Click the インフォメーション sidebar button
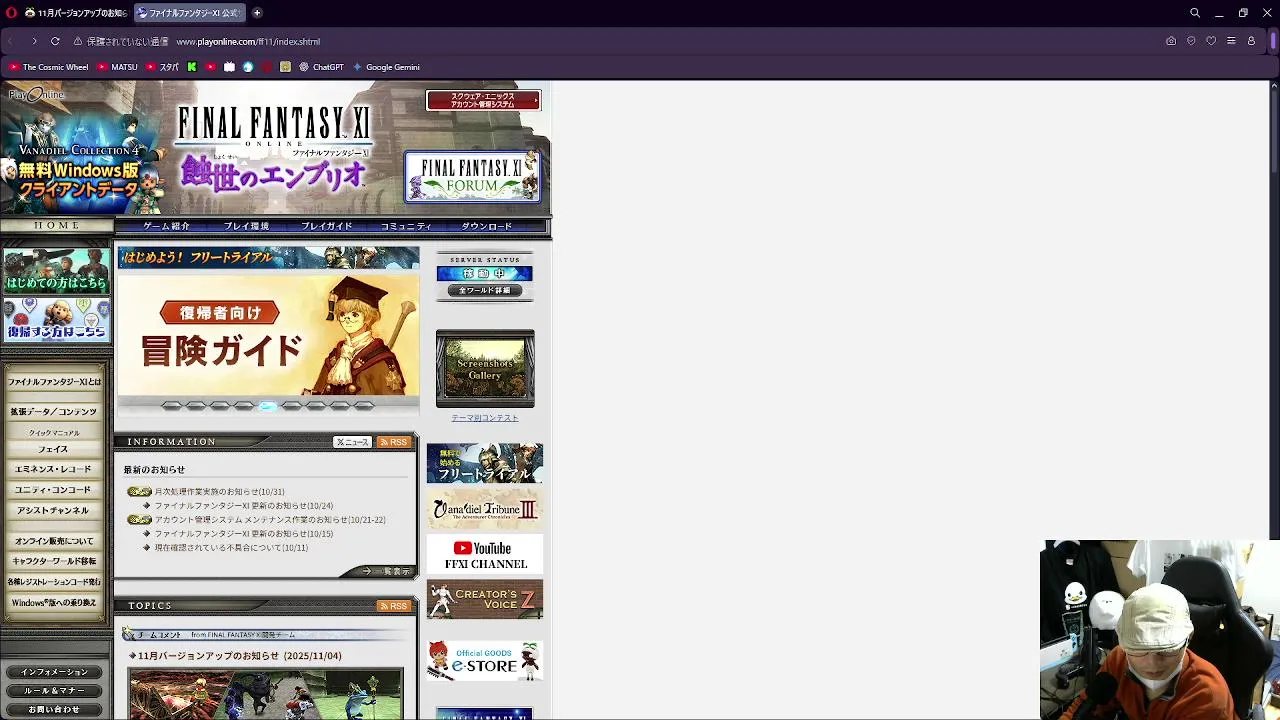The height and width of the screenshot is (720, 1280). (x=54, y=672)
